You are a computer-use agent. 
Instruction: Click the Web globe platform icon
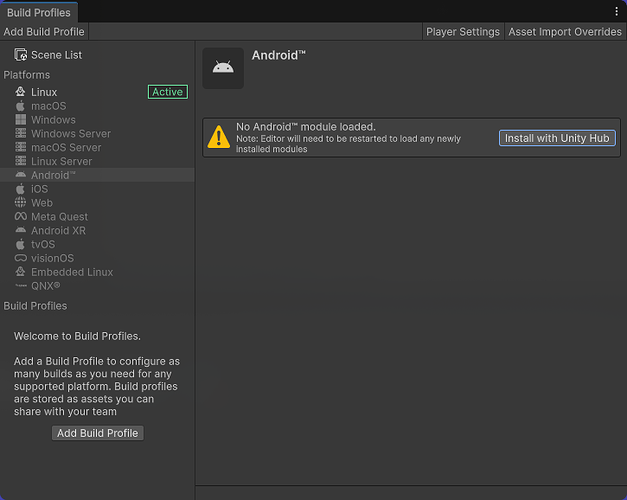(x=21, y=203)
